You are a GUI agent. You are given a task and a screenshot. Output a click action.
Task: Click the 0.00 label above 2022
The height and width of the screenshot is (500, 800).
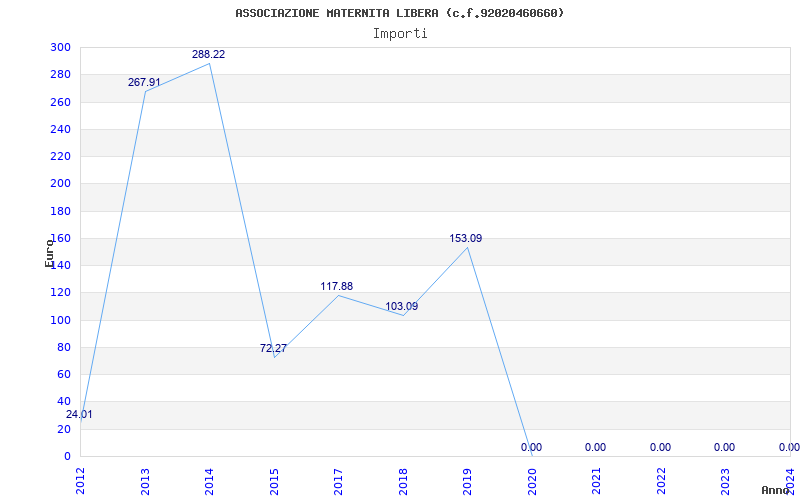click(660, 447)
